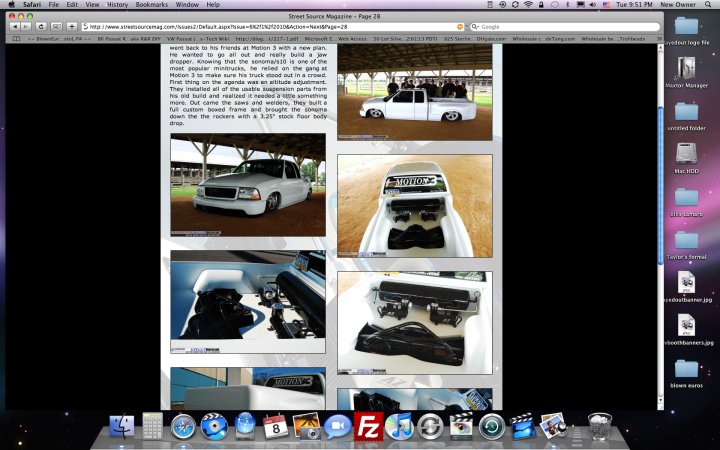This screenshot has height=450, width=720.
Task: Open the Google search magnifier dropdown
Action: coord(475,26)
